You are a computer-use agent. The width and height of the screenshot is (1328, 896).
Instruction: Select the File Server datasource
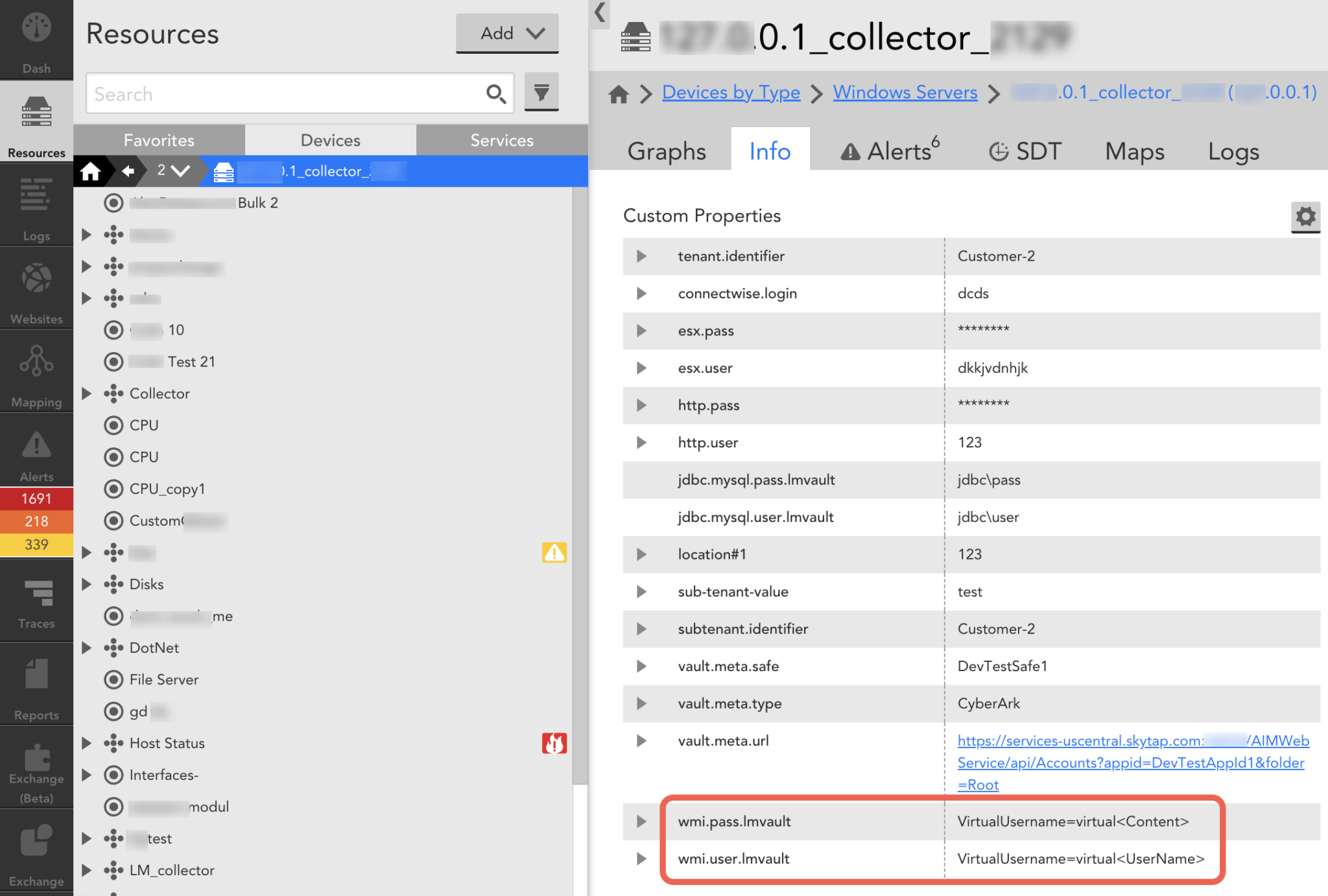pyautogui.click(x=163, y=679)
